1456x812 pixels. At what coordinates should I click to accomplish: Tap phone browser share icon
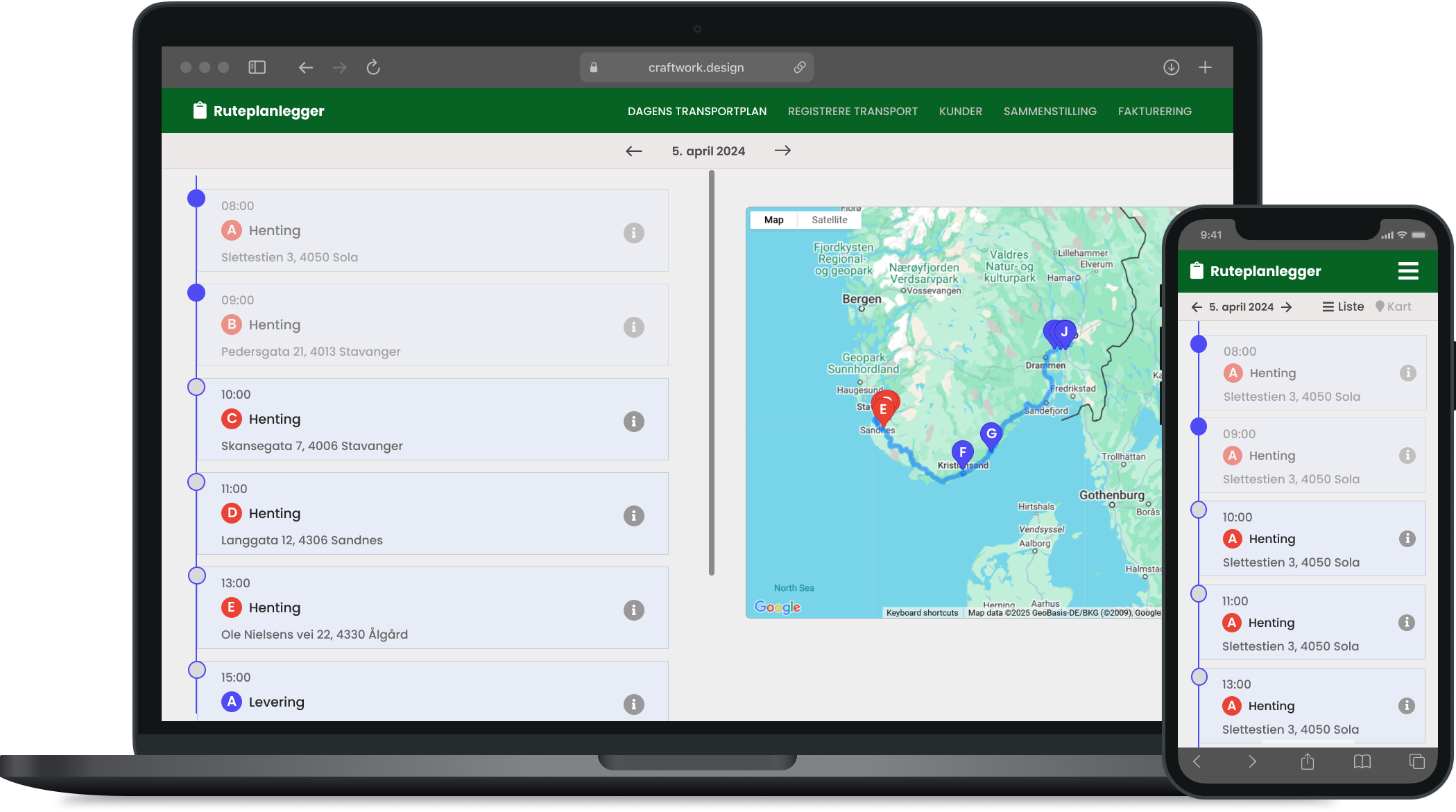click(x=1308, y=761)
